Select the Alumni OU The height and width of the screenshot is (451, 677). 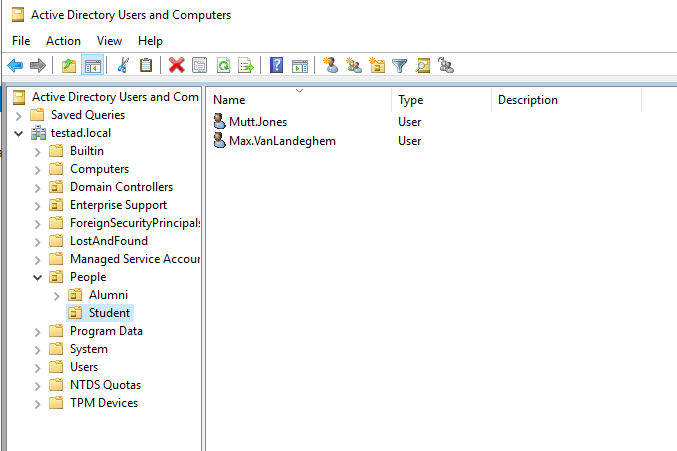(108, 295)
